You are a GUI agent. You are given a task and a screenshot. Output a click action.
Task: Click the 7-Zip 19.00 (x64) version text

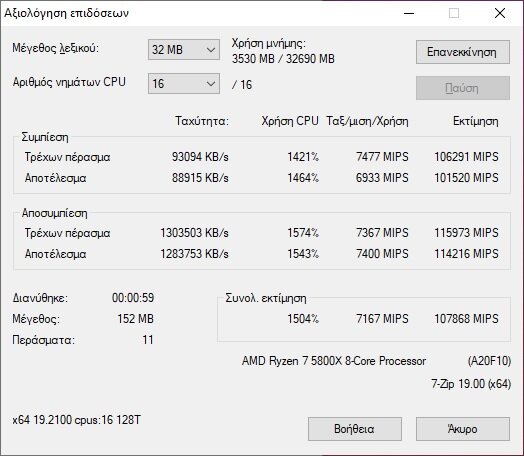tap(471, 384)
